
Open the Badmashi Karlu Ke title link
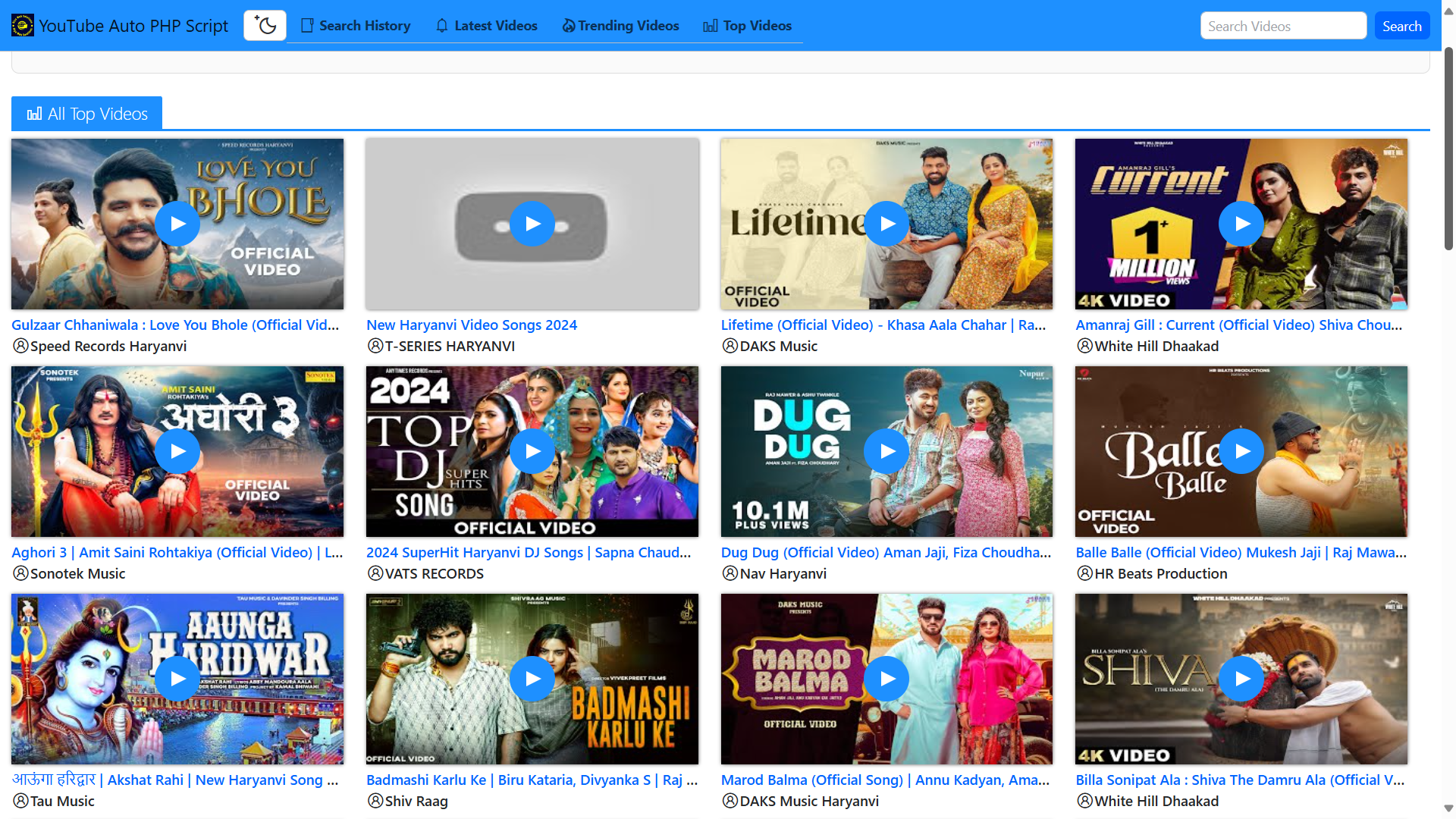532,780
